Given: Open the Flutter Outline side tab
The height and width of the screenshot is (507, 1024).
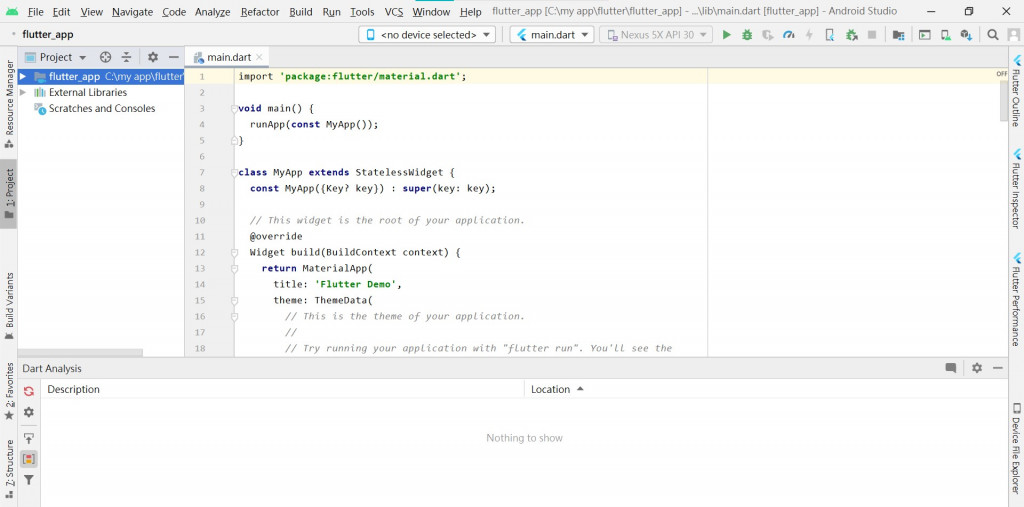Looking at the screenshot, I should point(1016,90).
